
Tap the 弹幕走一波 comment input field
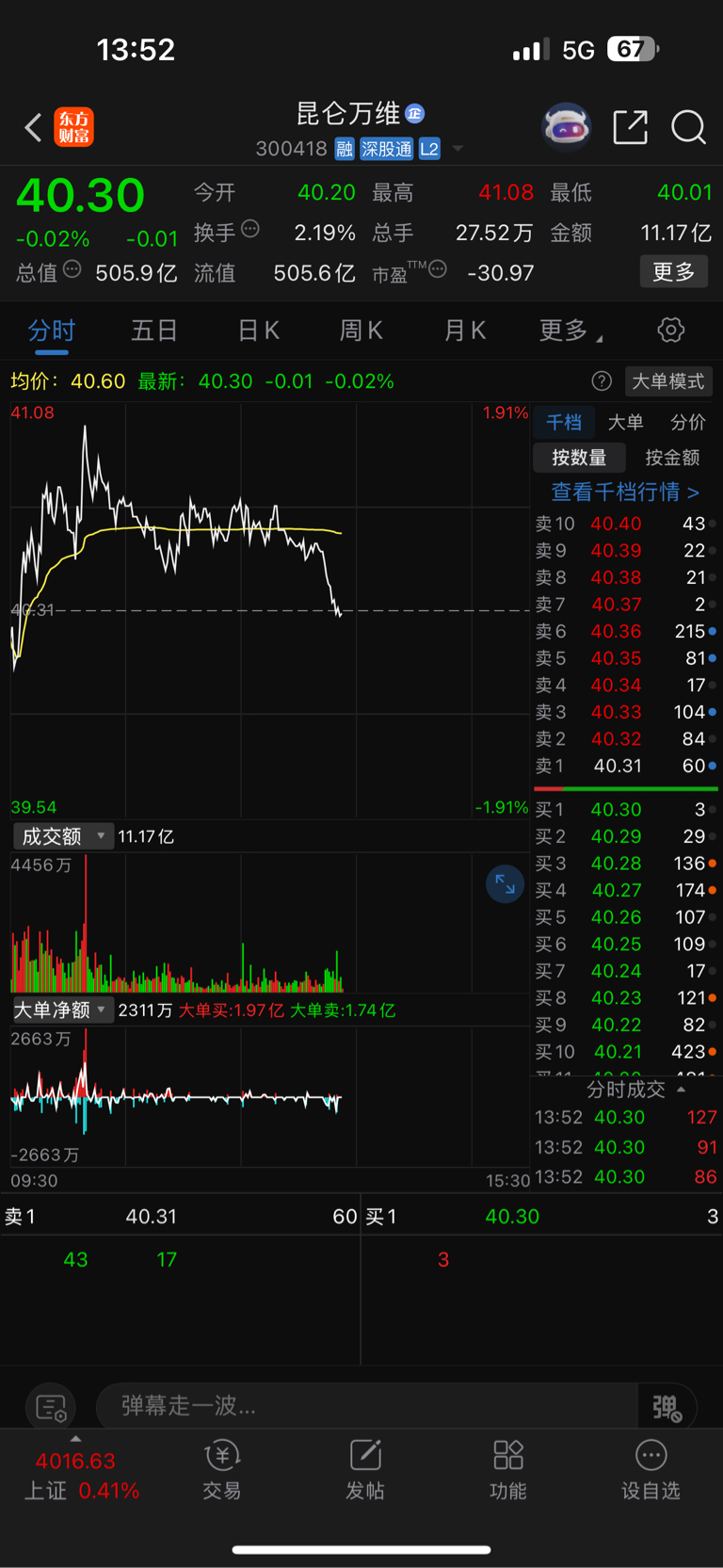(x=367, y=1406)
